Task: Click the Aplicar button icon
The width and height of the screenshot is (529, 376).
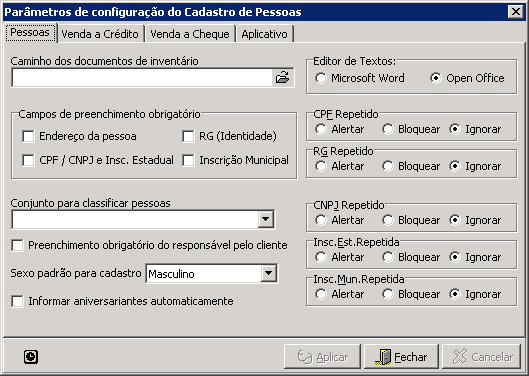Action: pyautogui.click(x=305, y=357)
